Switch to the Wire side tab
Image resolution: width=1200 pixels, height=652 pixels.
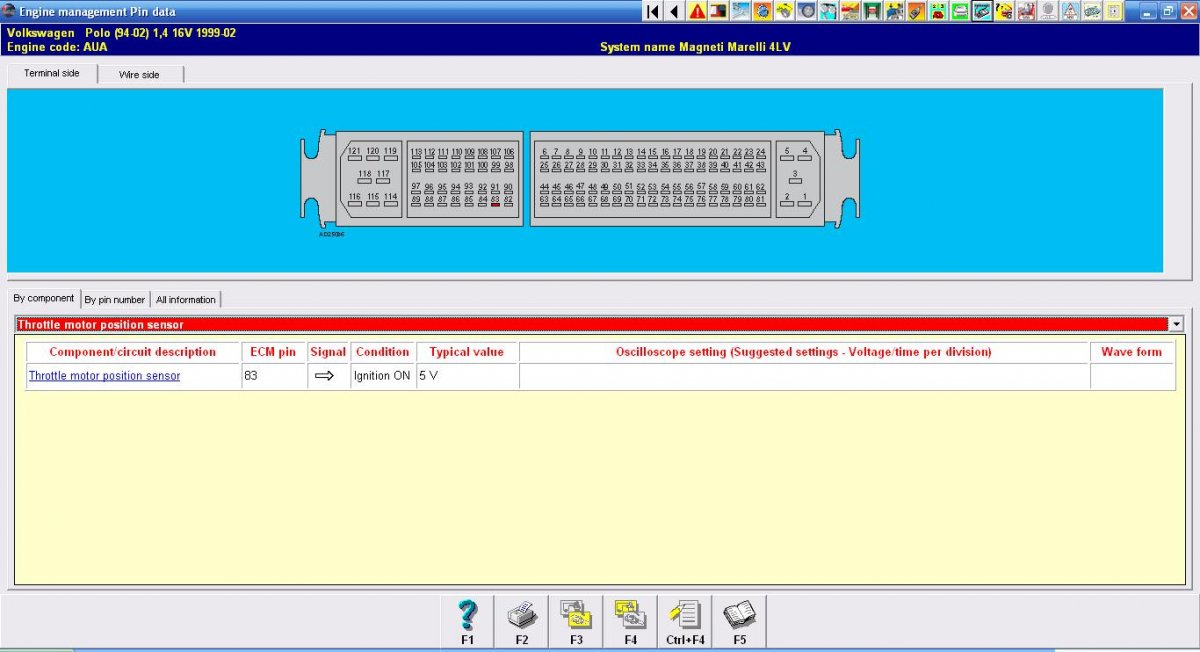click(x=139, y=75)
